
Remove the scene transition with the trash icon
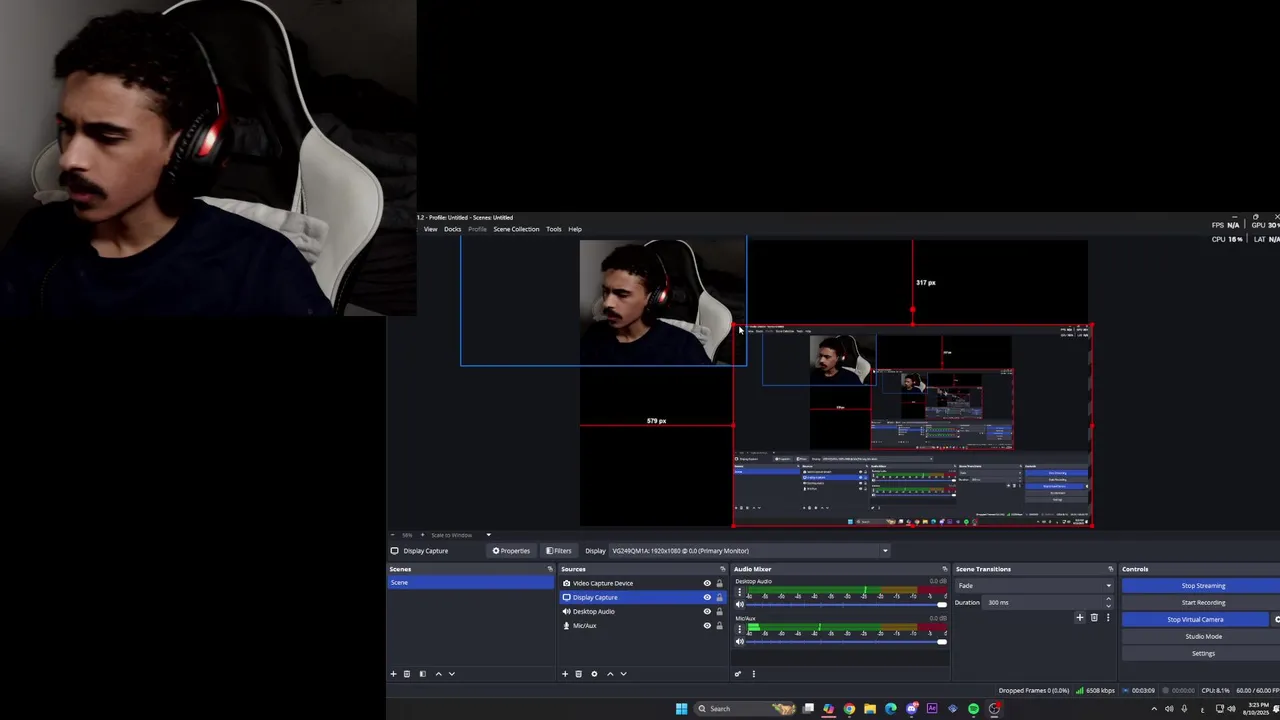(1094, 618)
